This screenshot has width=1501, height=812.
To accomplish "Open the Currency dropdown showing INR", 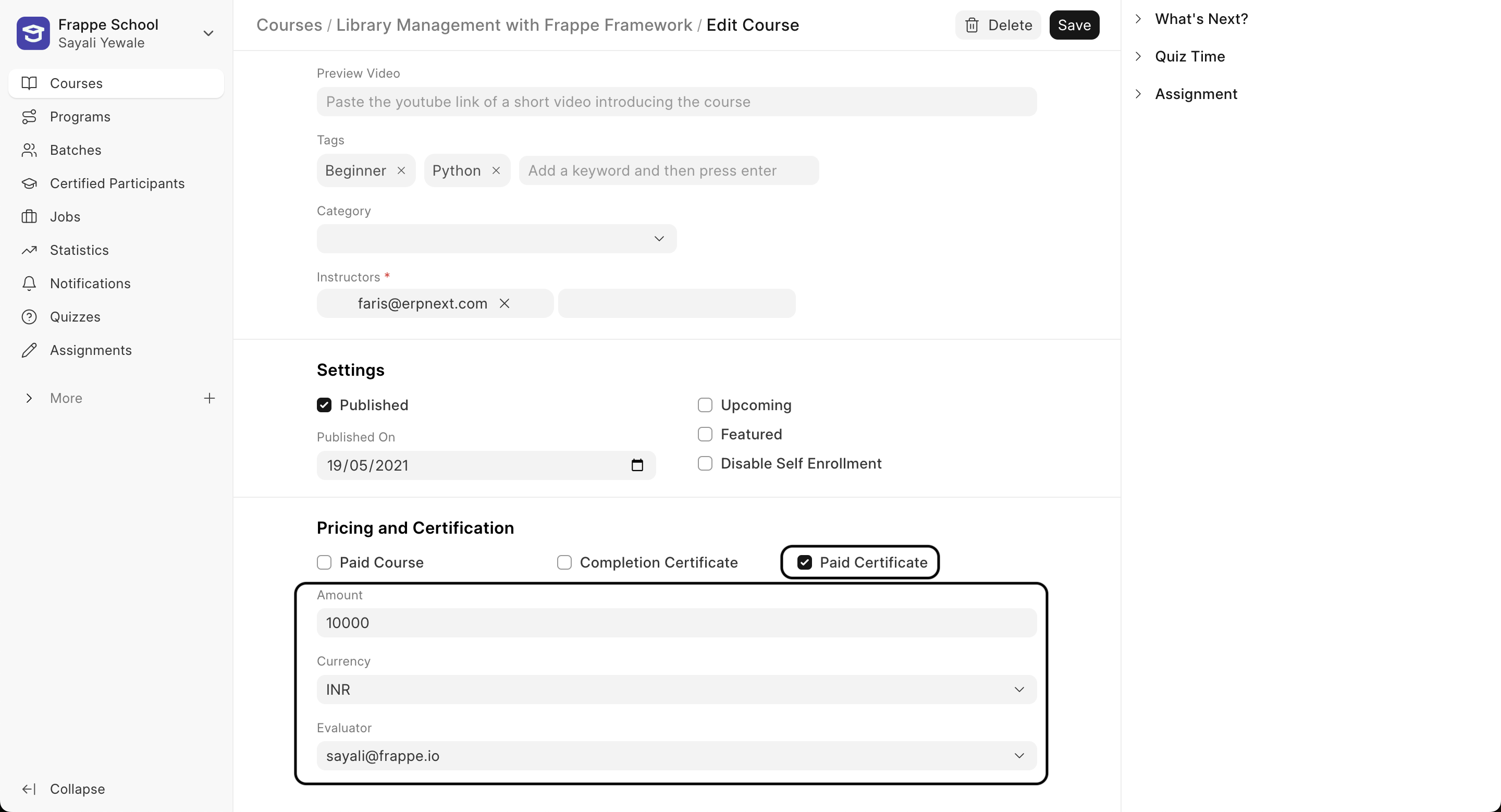I will (676, 690).
